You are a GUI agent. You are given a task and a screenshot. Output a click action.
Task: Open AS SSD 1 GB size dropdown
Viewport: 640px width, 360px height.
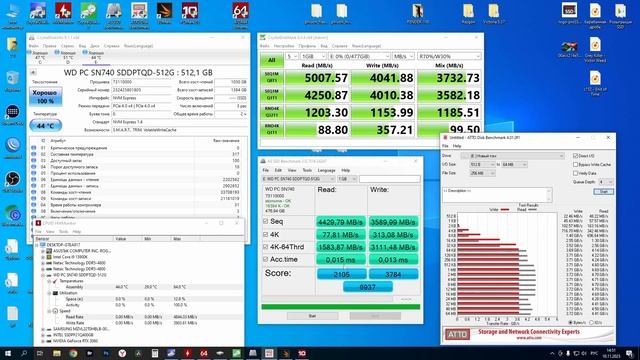pos(347,179)
